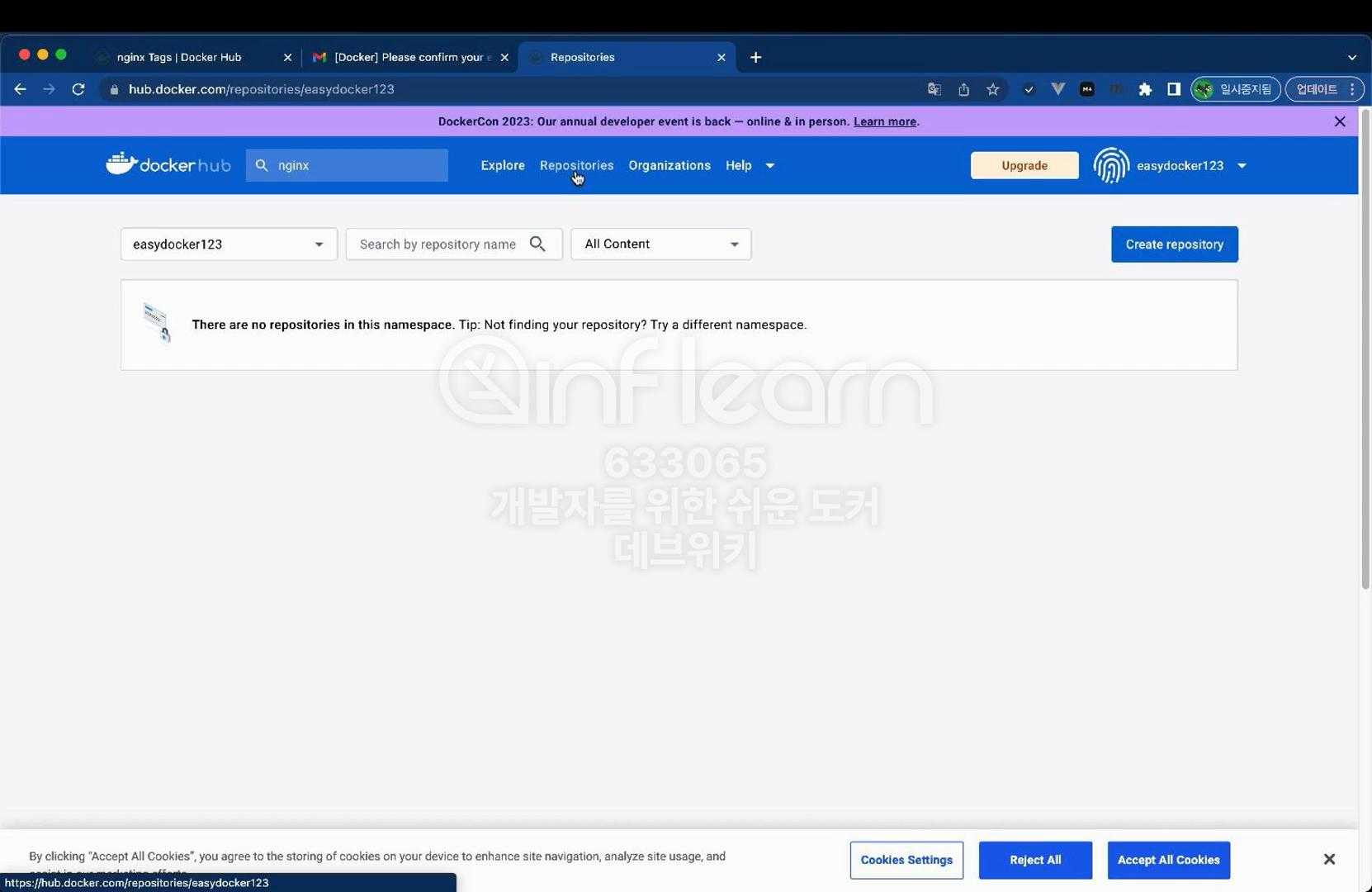Switch to the nginx Tags Docker Hub tab
Viewport: 1372px width, 892px height.
tap(194, 57)
